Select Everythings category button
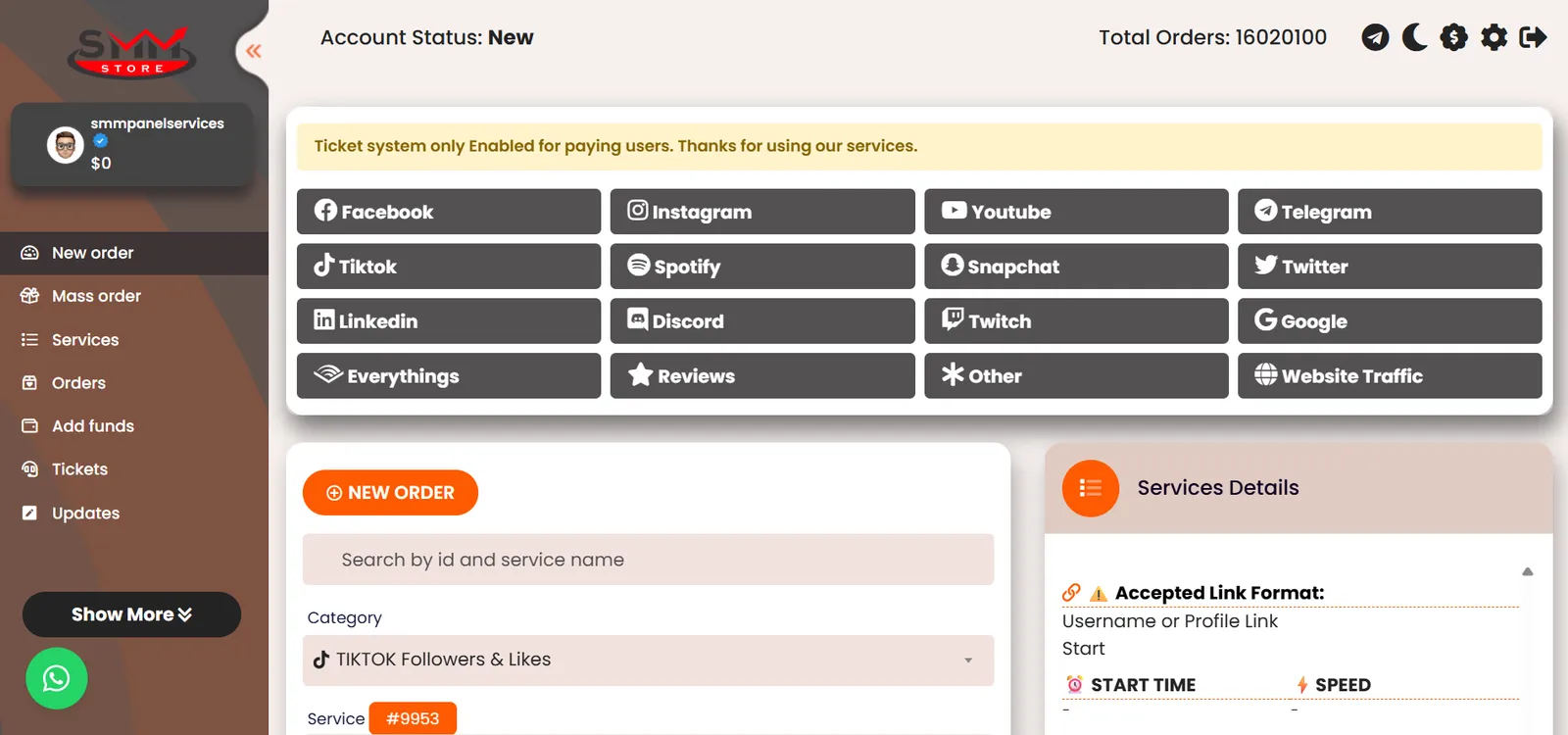 point(449,376)
